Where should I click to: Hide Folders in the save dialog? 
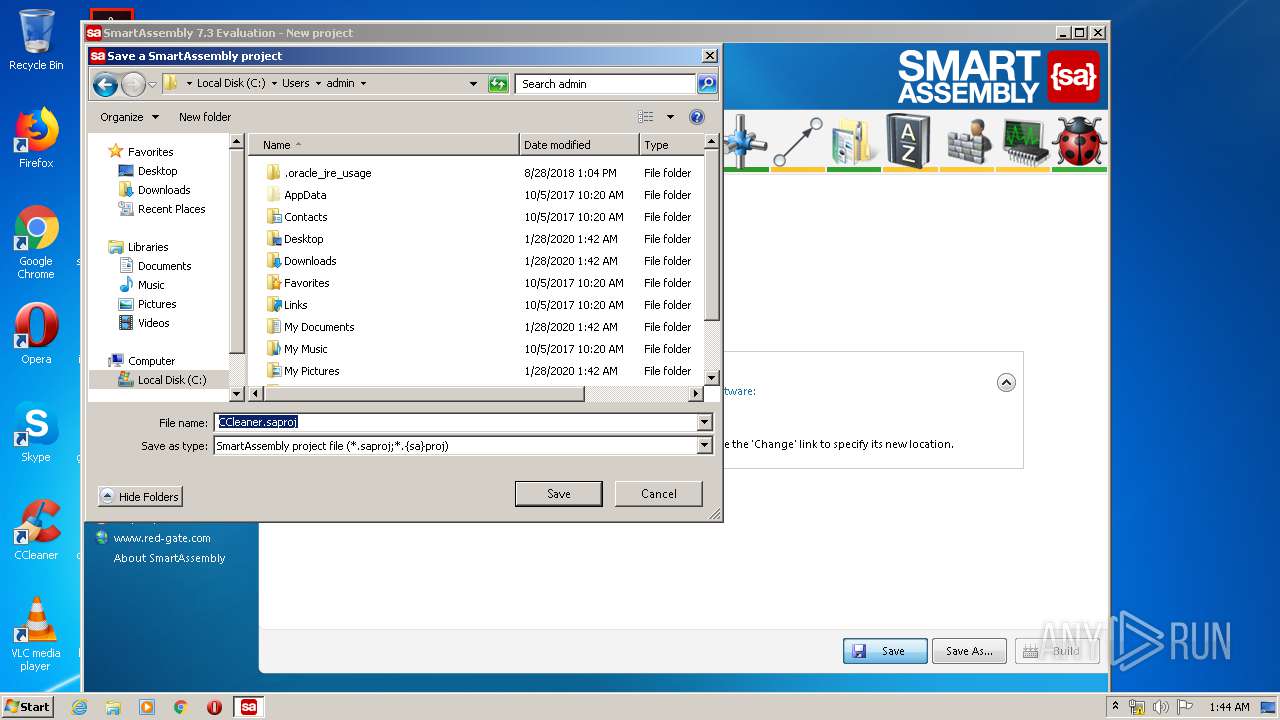click(x=140, y=496)
